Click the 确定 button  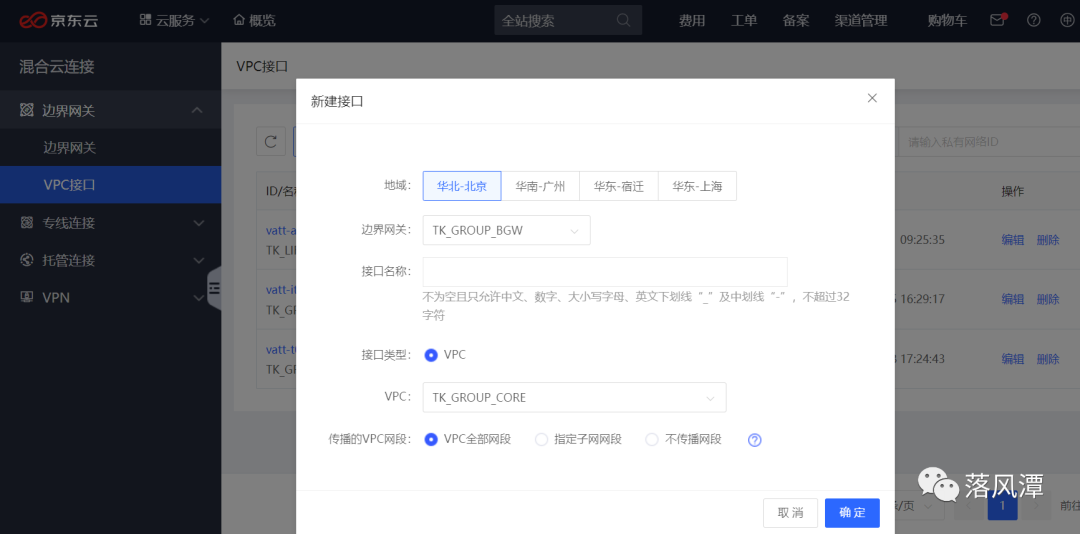click(852, 513)
